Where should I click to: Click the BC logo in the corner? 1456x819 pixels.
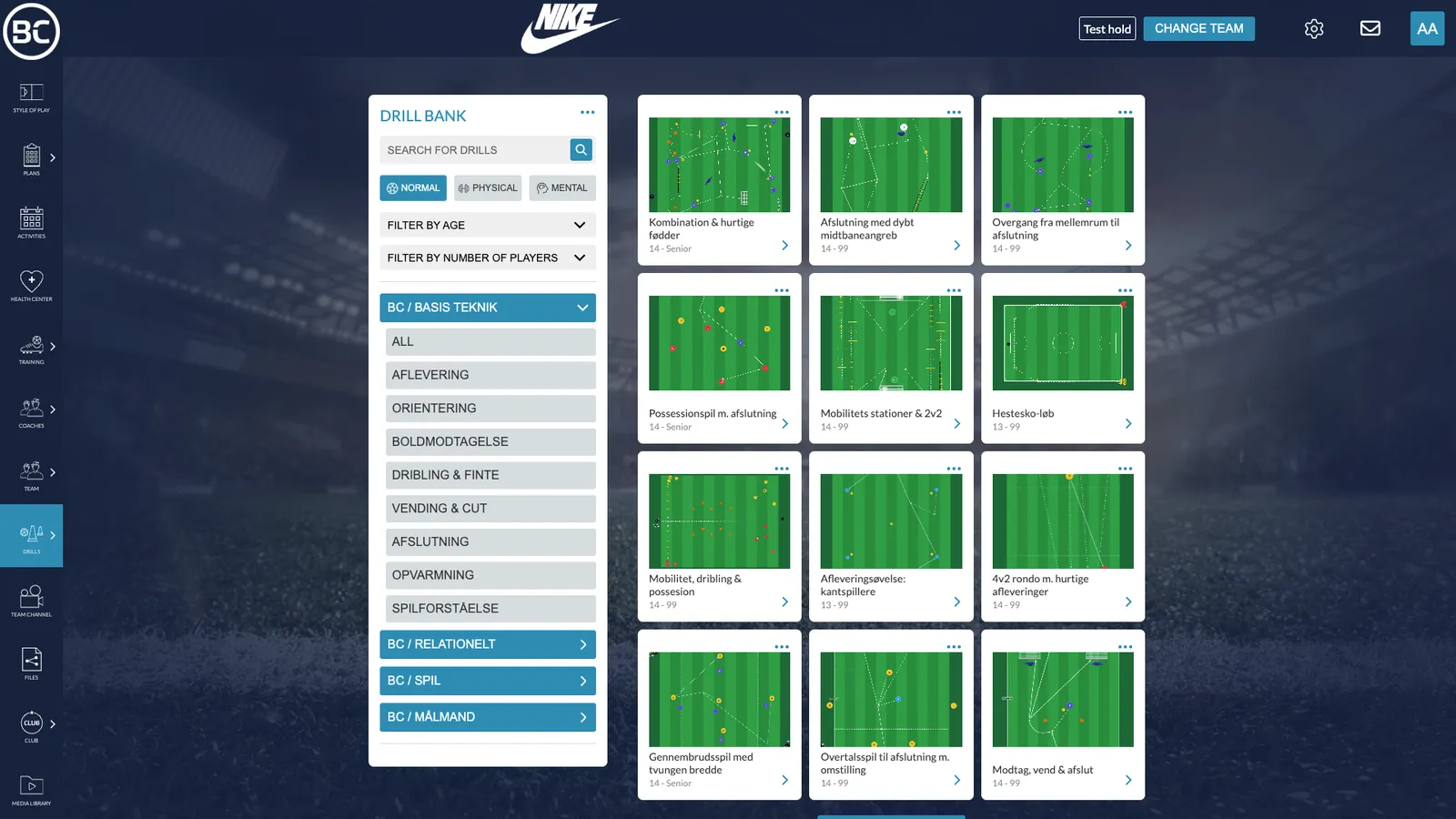coord(31,31)
